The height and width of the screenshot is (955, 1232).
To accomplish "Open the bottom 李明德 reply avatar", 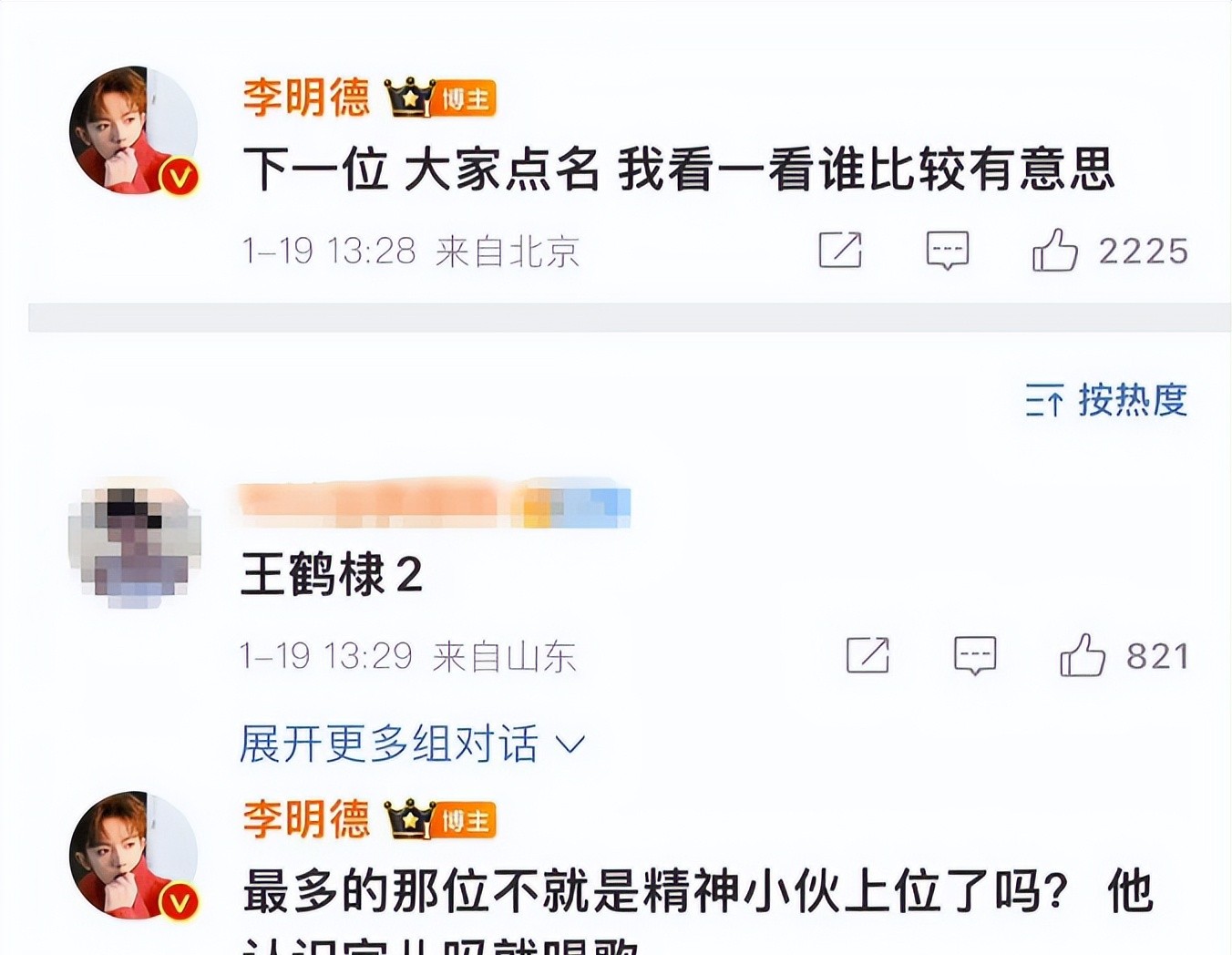I will click(x=135, y=856).
